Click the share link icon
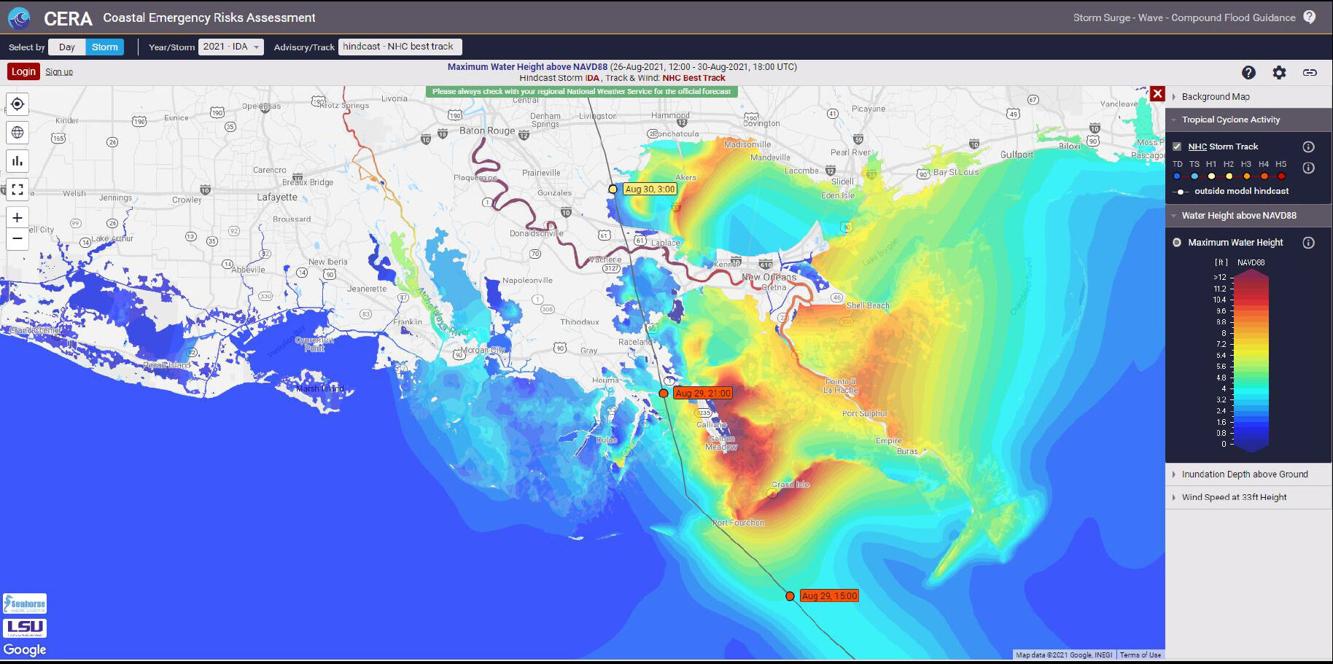This screenshot has height=664, width=1333. pos(1308,72)
